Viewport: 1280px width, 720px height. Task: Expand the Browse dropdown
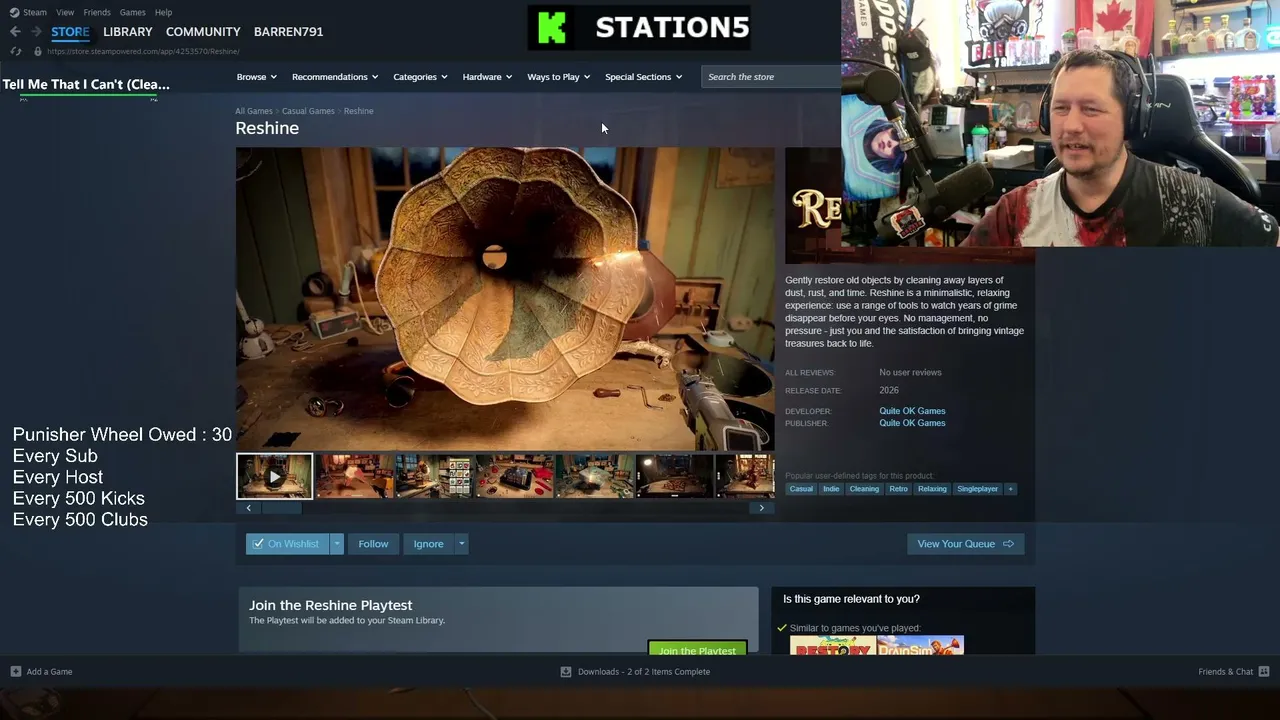pos(257,77)
